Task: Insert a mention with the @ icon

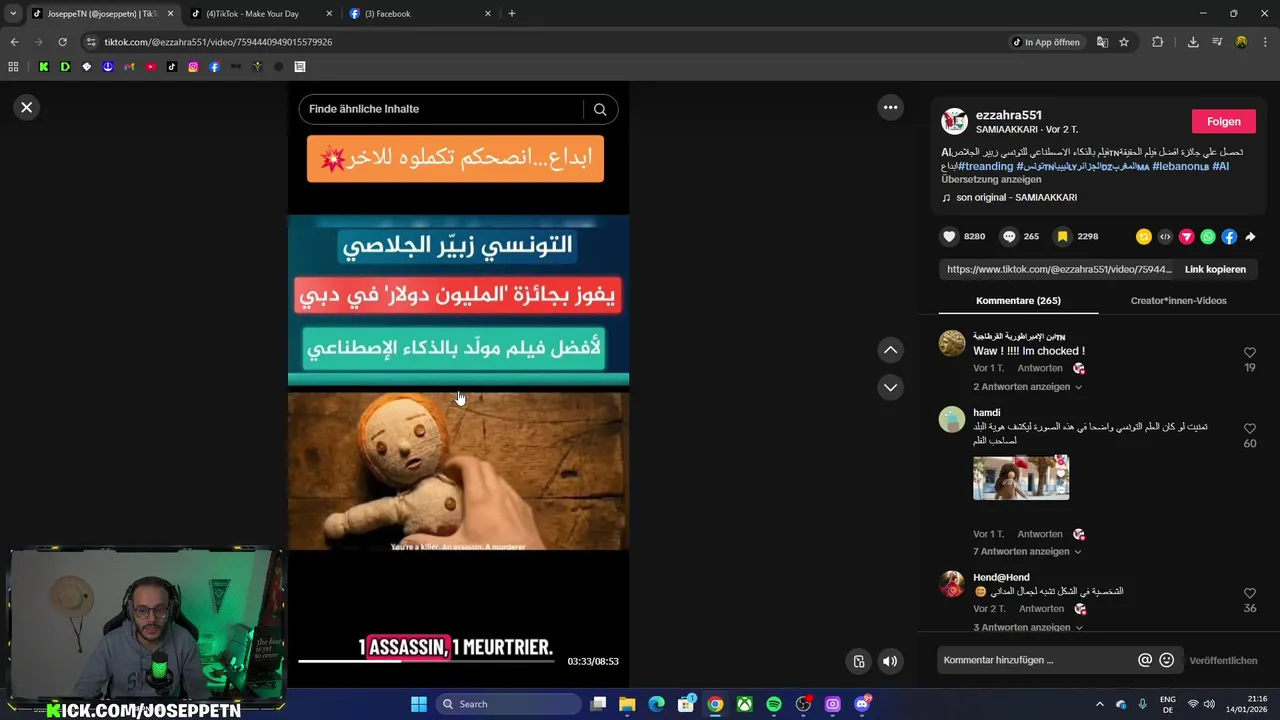Action: [x=1145, y=660]
